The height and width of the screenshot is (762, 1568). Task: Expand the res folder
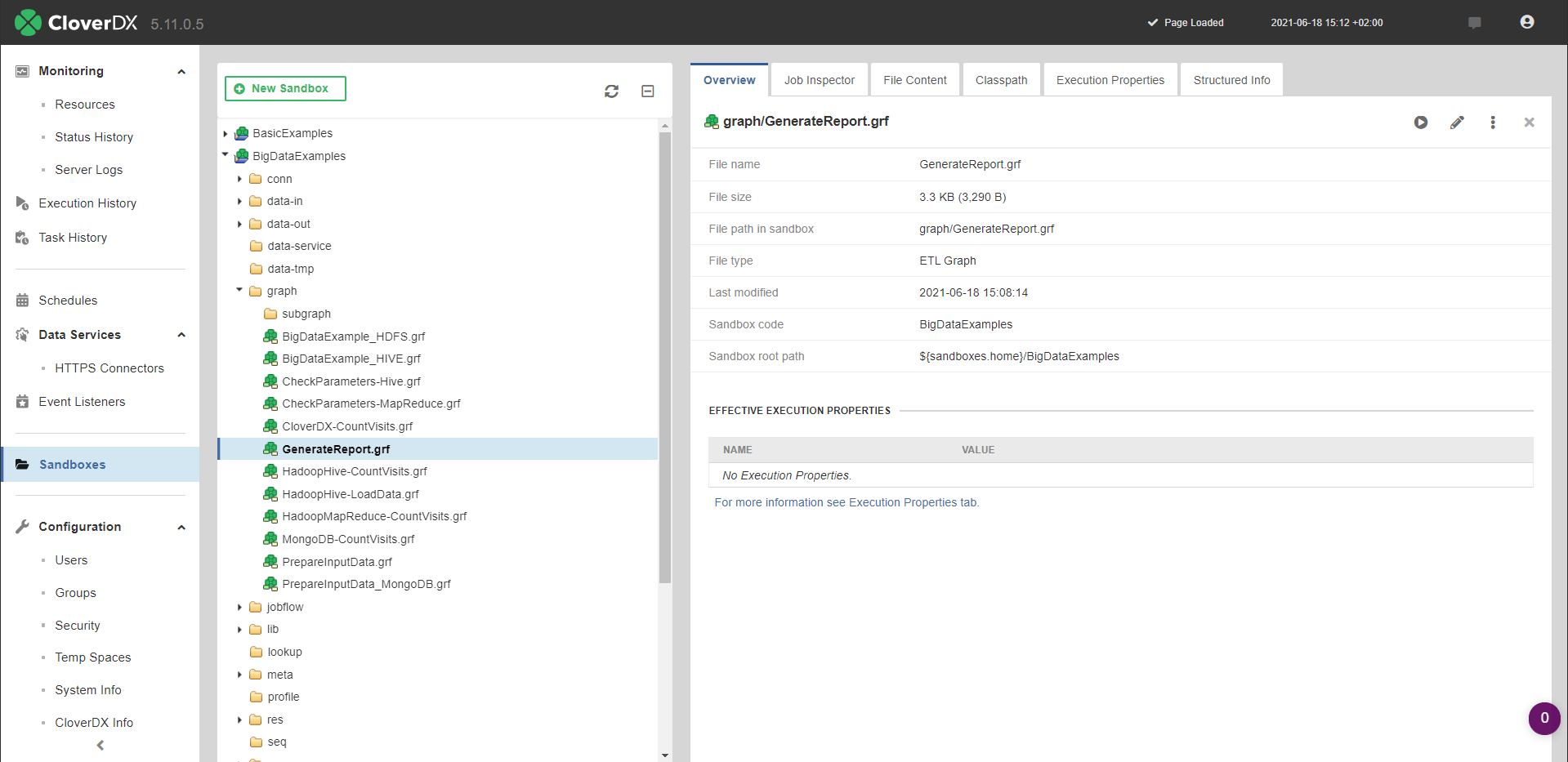pos(239,720)
